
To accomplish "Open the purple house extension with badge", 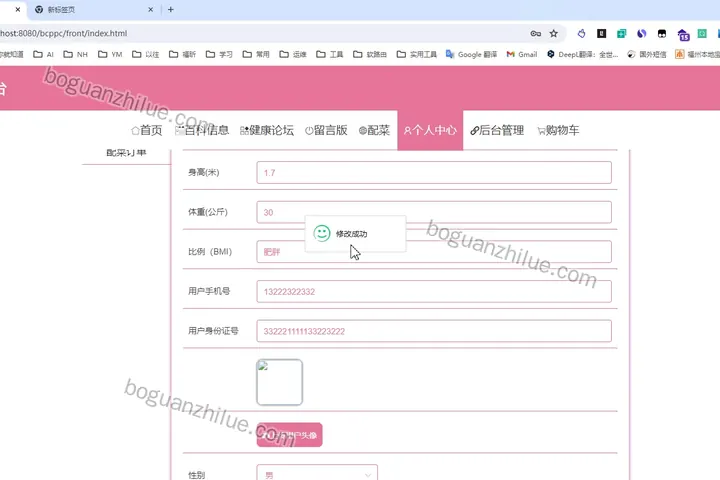I will point(683,34).
